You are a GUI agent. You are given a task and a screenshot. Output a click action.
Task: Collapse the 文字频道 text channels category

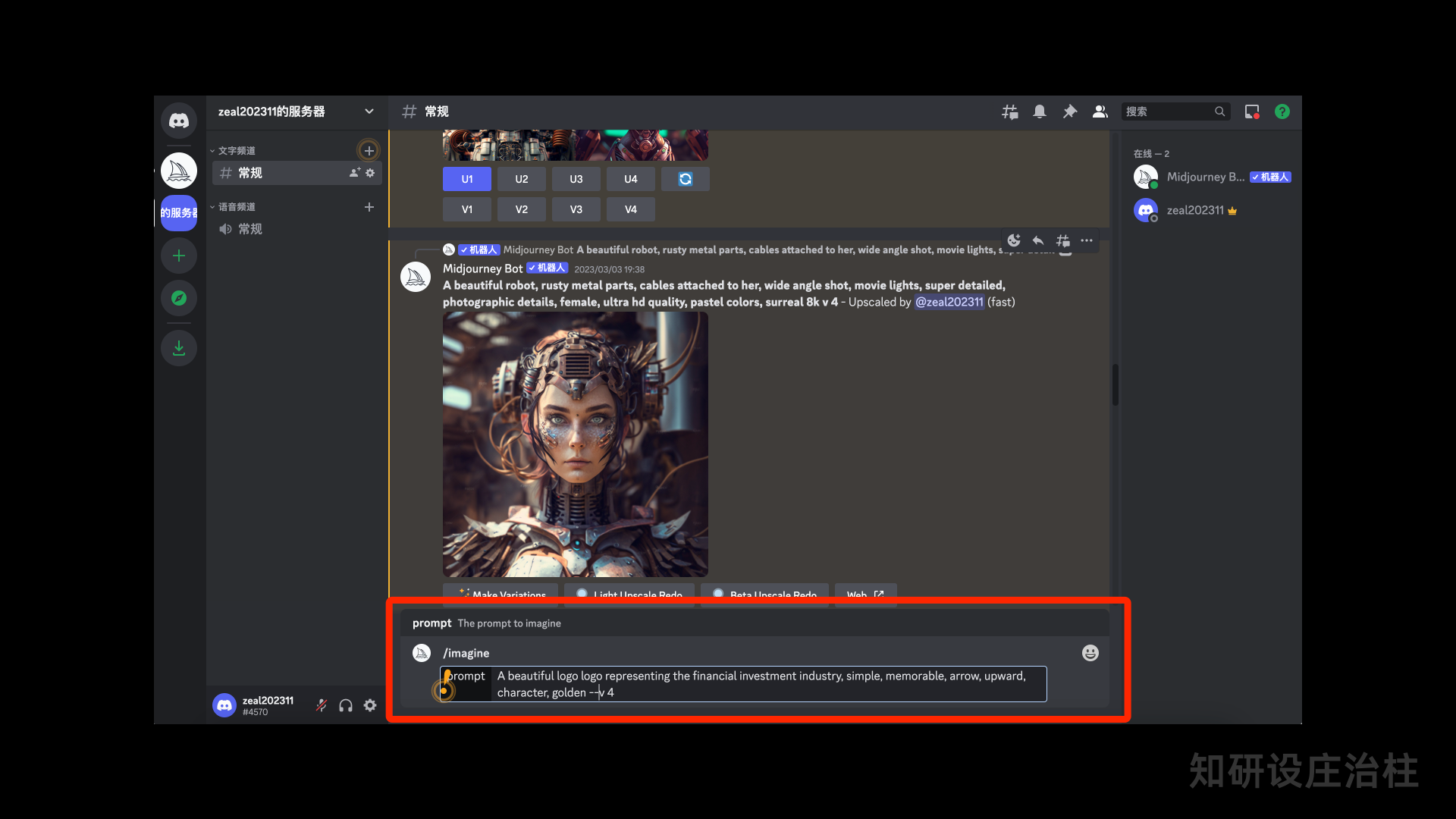[x=236, y=151]
